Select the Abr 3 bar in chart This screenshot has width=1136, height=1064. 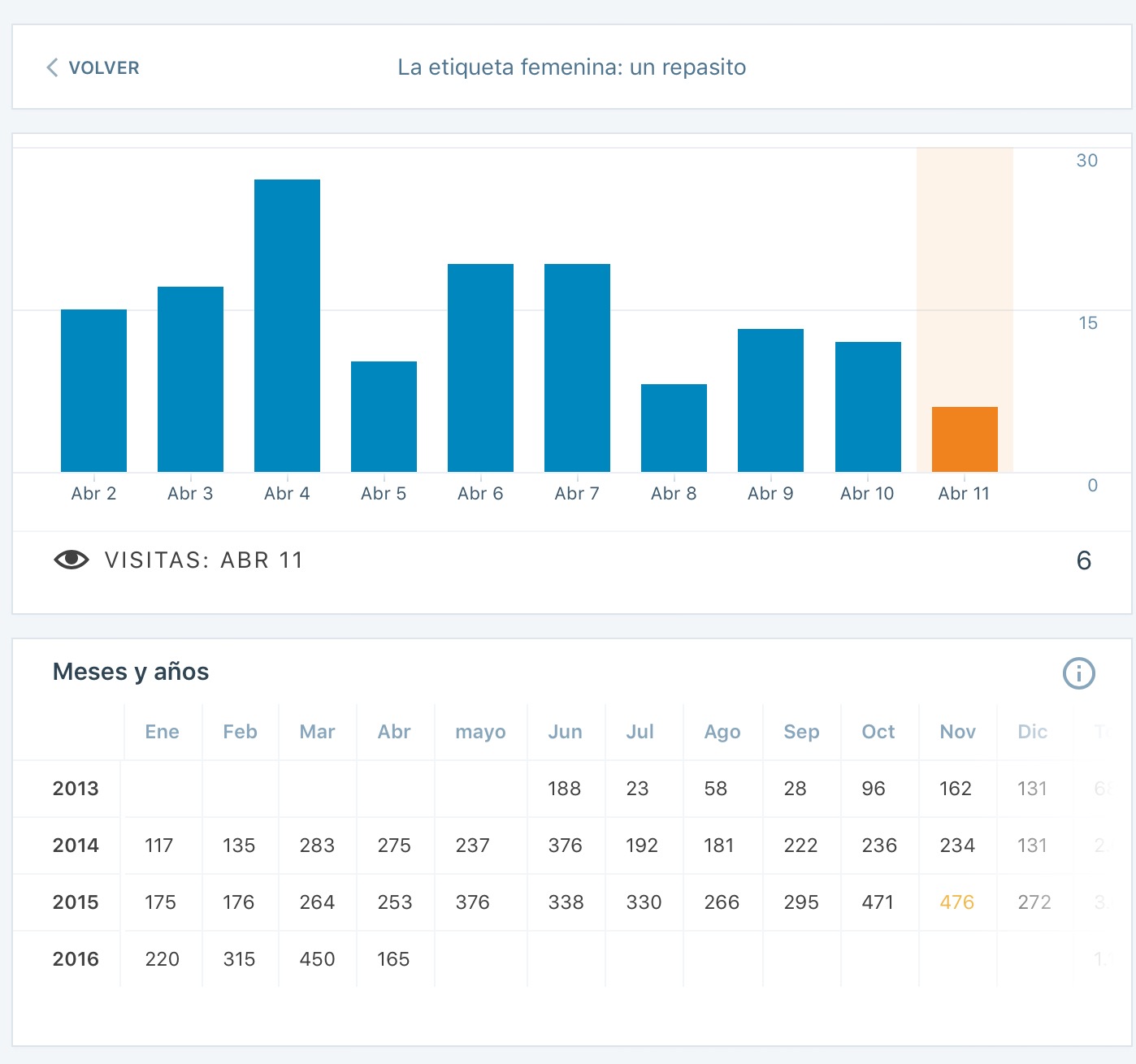pyautogui.click(x=190, y=379)
